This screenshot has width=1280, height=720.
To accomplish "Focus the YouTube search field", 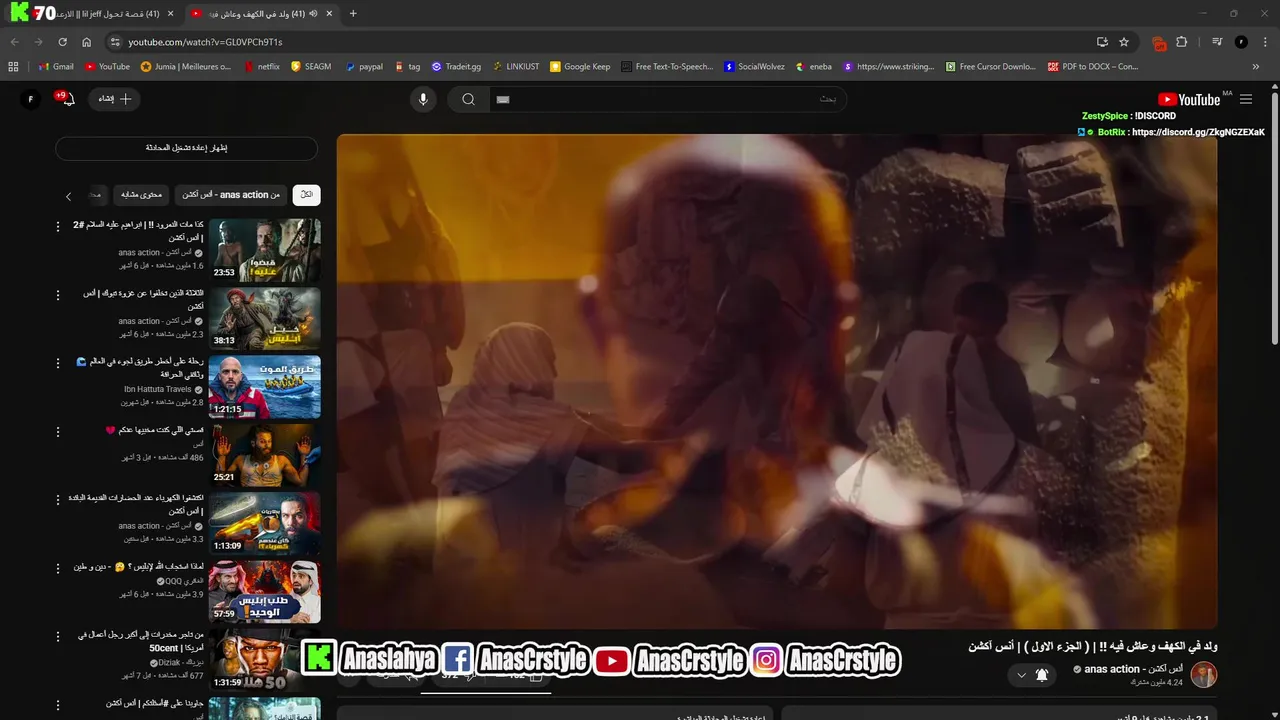I will point(668,99).
